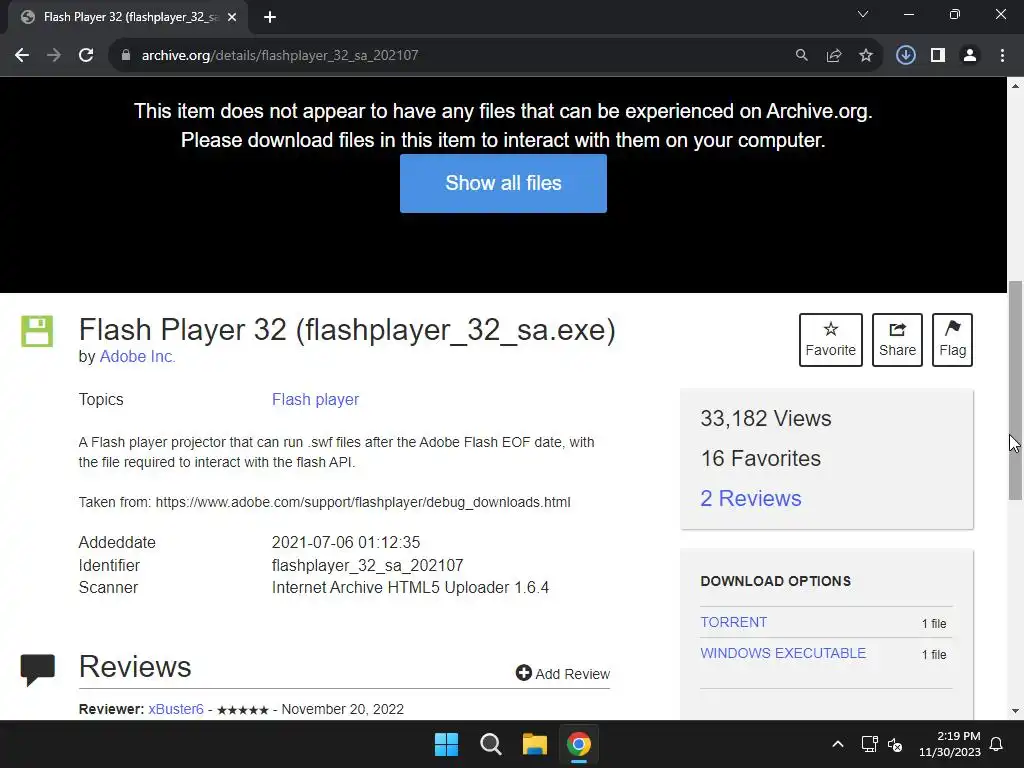Screen dimensions: 1024x768
Task: Click the Flash Player 32 title heading
Action: (347, 330)
